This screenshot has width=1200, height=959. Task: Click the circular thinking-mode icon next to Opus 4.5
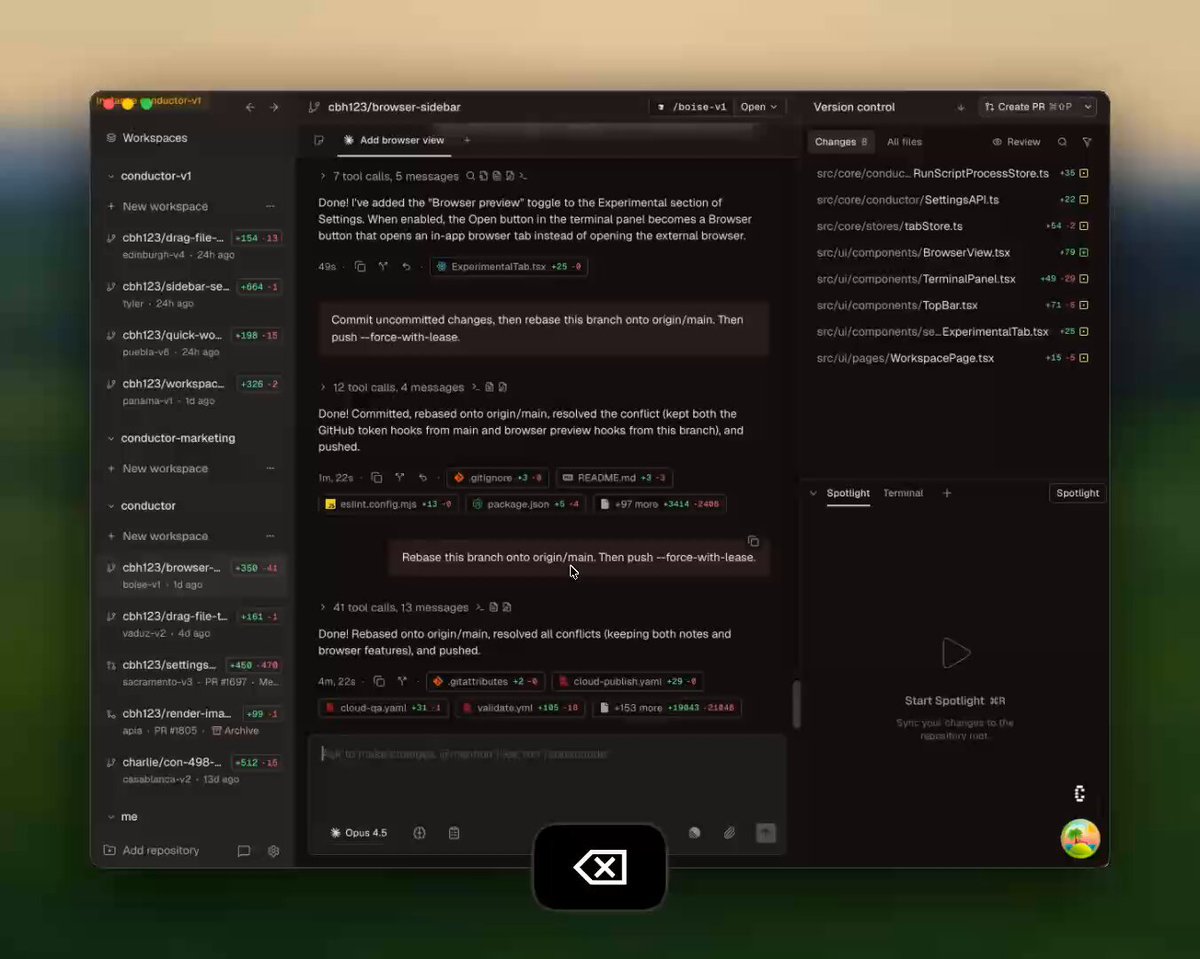pos(420,833)
